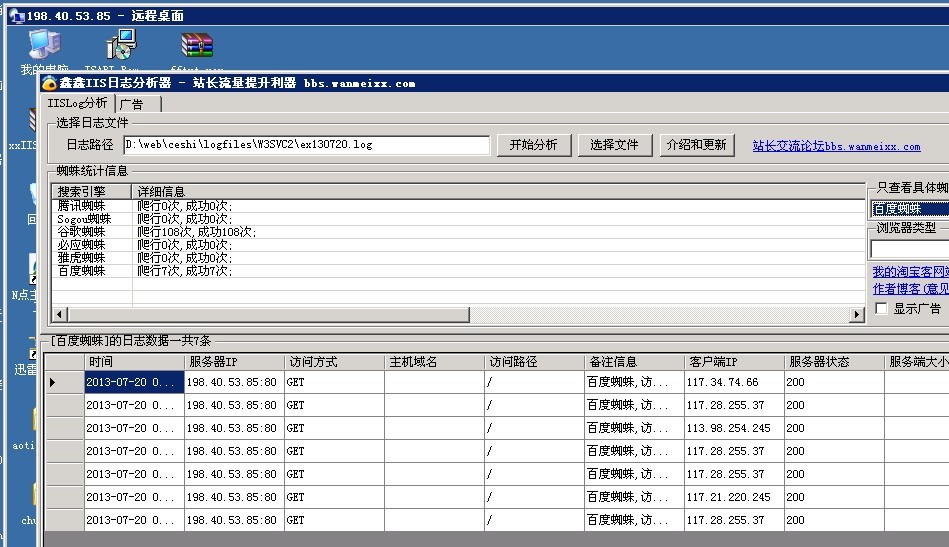Open the 作者博客 link
This screenshot has height=547, width=949.
(910, 289)
